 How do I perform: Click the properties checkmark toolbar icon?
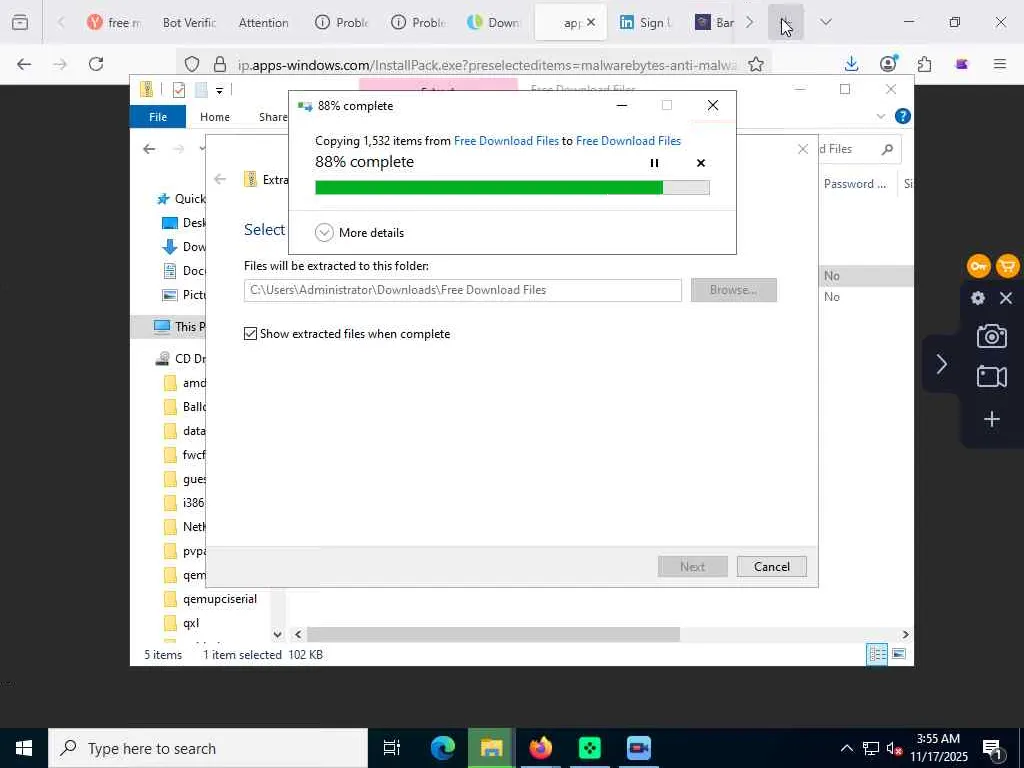coord(179,90)
